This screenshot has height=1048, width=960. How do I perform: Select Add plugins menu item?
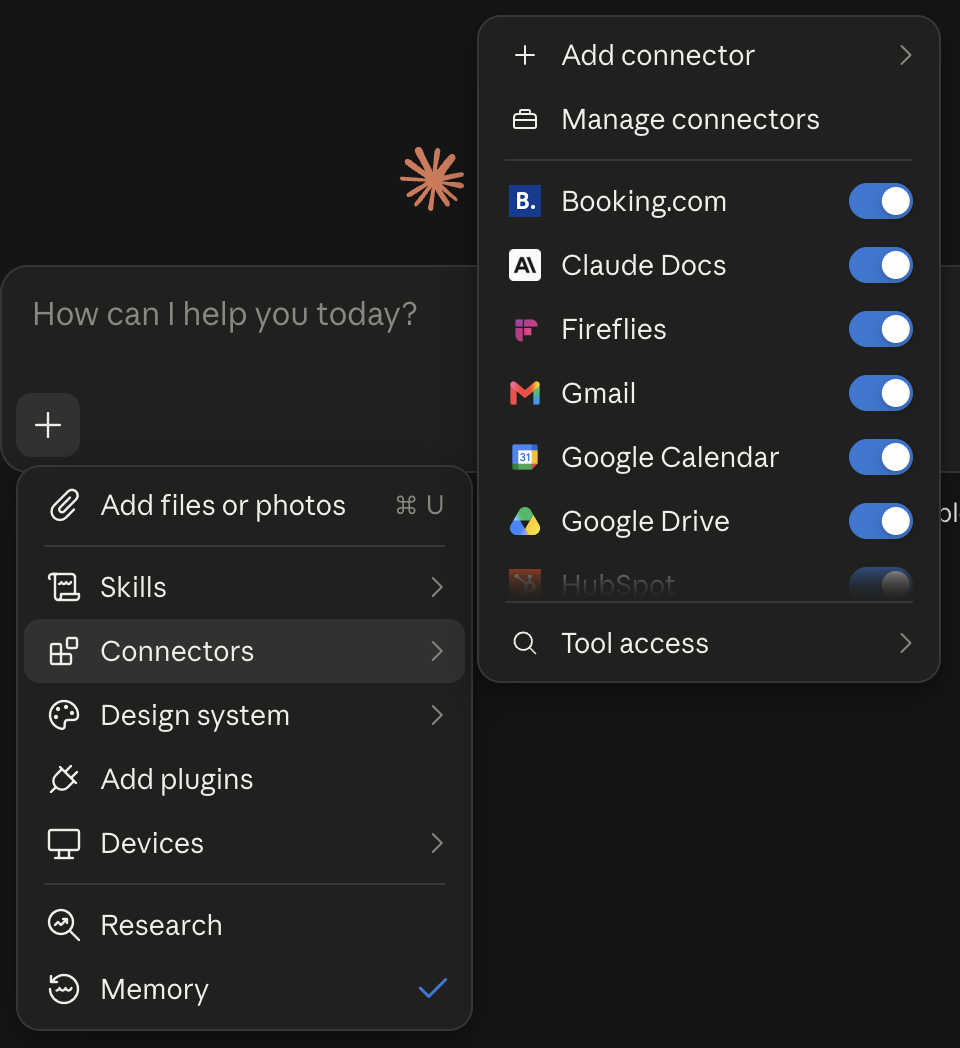point(245,779)
